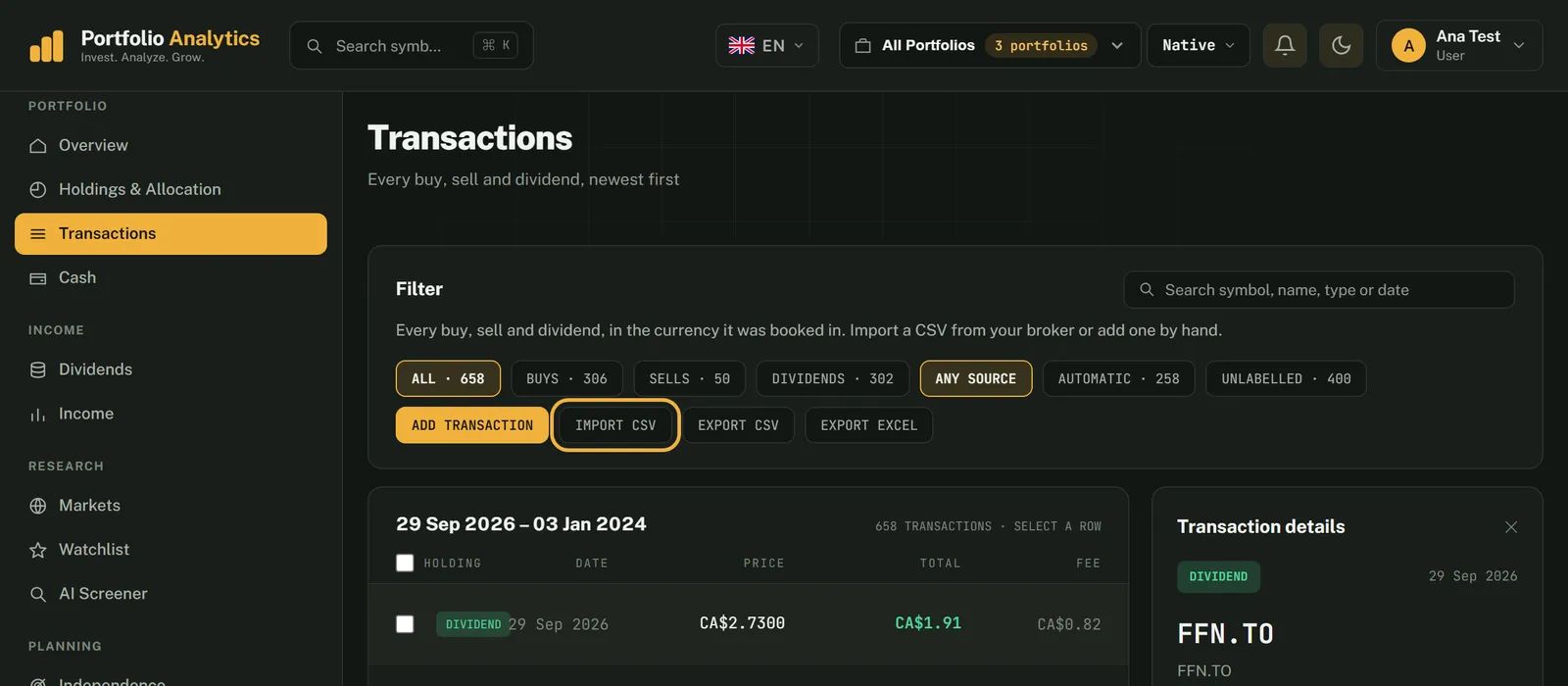Click the Ana Test avatar circle
Screen dimensions: 1568x686
pyautogui.click(x=1408, y=45)
